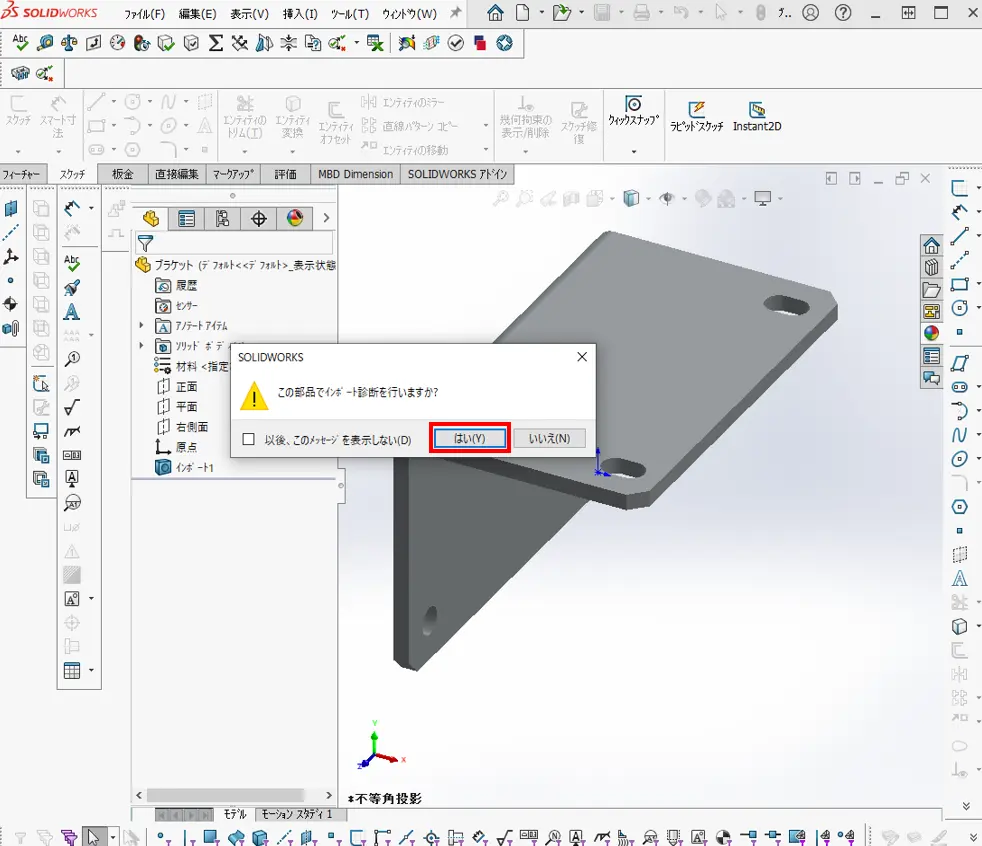
Task: Click the DisplayManager color sphere tab
Action: [295, 219]
